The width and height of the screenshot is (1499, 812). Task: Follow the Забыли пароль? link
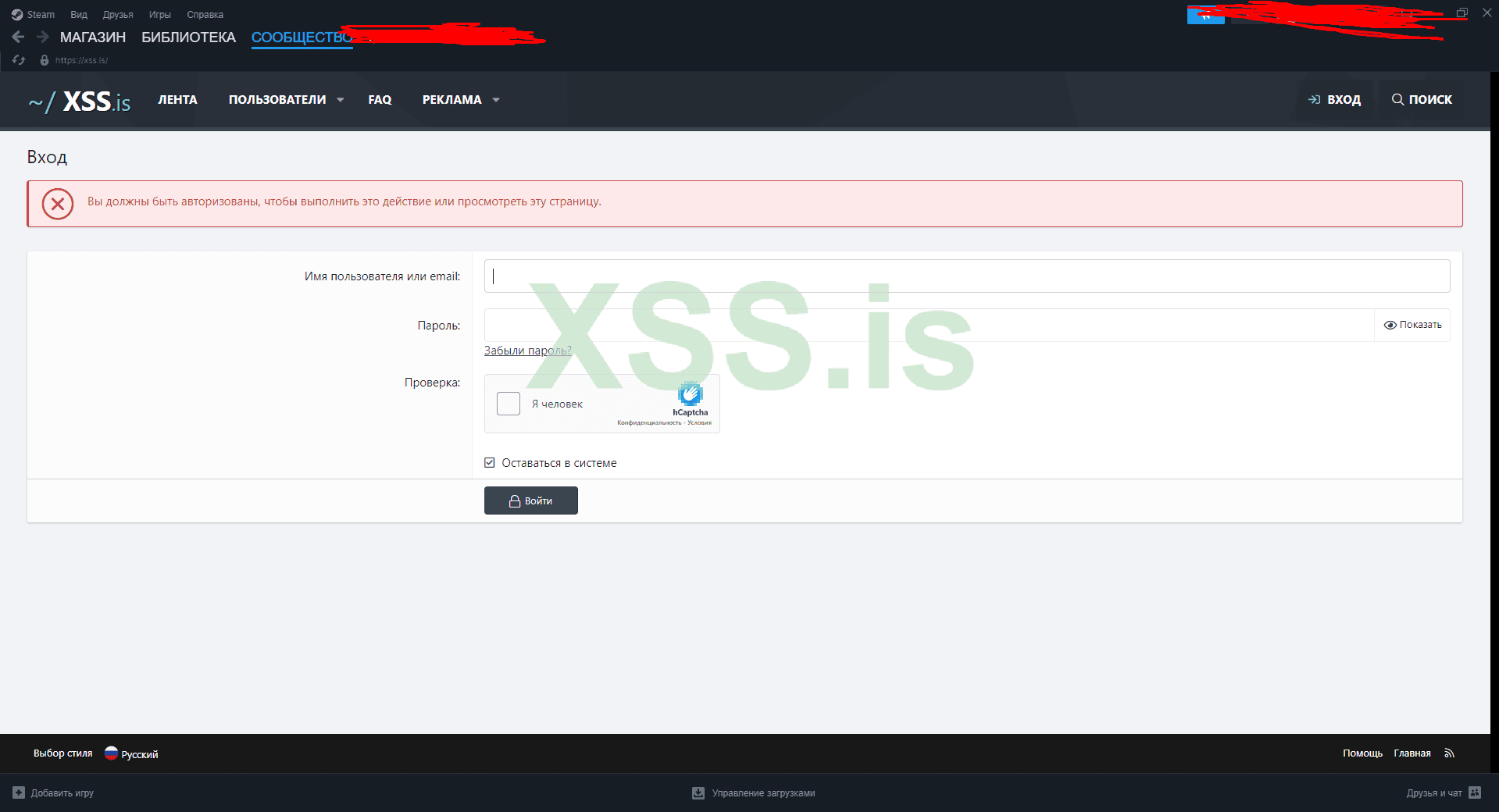(x=528, y=351)
